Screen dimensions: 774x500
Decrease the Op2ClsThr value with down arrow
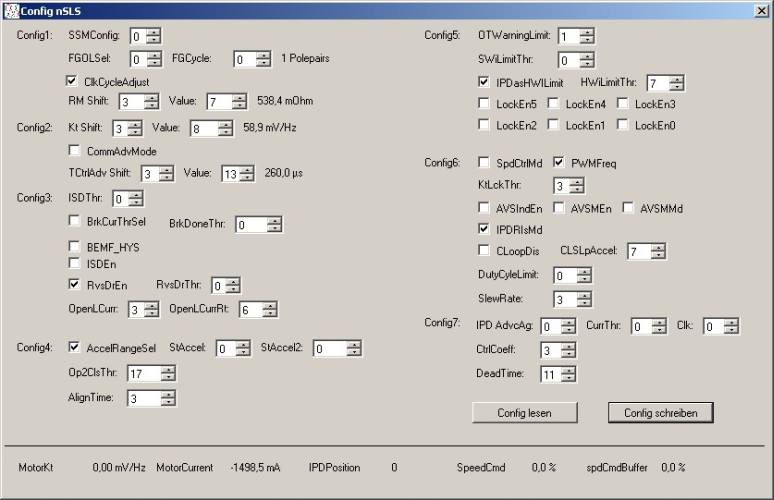tap(167, 378)
